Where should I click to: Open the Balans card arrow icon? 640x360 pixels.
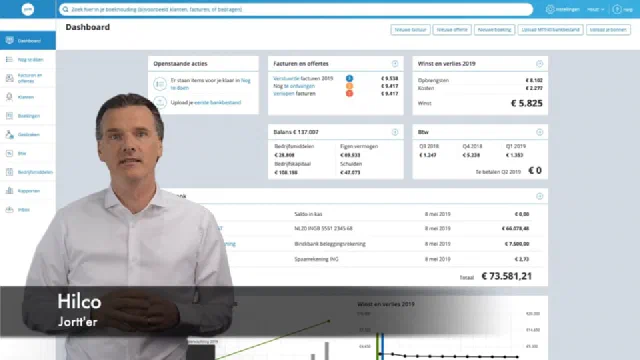pyautogui.click(x=395, y=132)
